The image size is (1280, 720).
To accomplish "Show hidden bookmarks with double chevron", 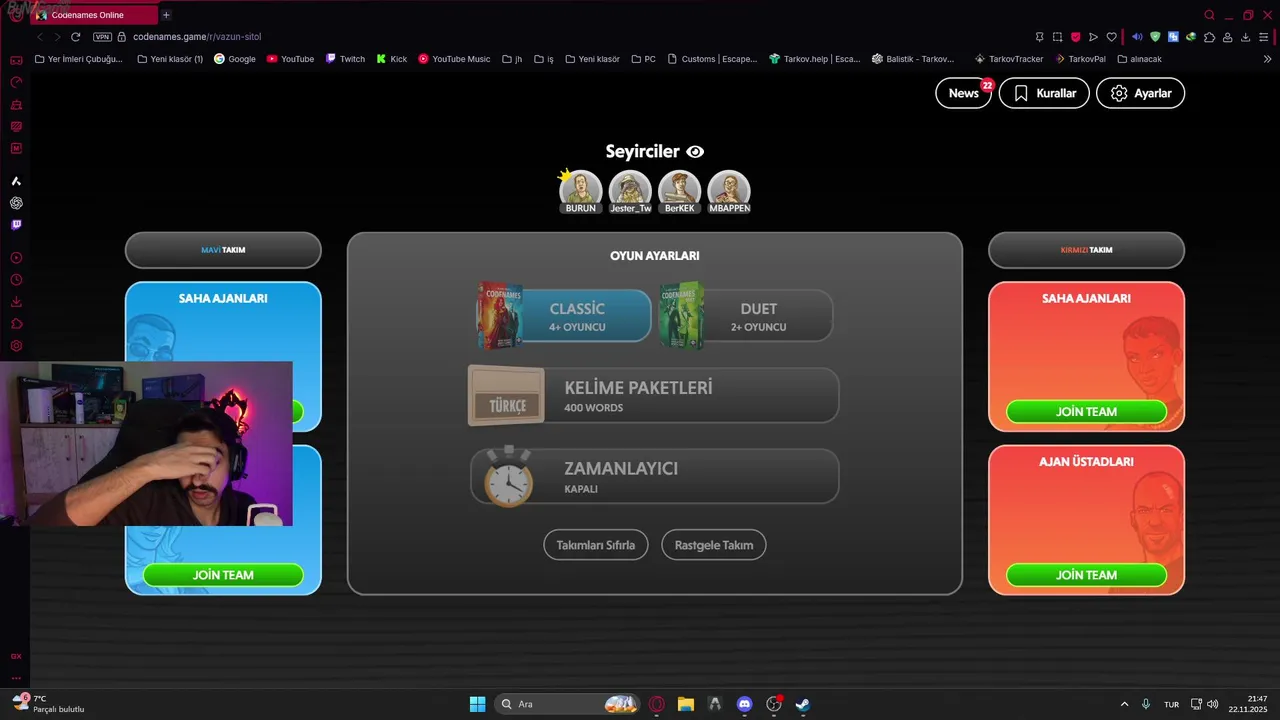I will pos(1267,59).
